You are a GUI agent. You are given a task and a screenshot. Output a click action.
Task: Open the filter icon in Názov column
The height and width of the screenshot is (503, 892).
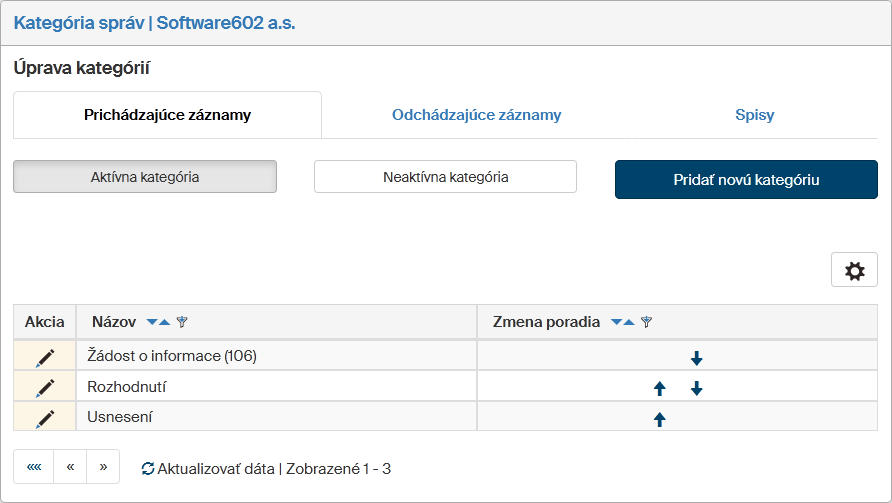[182, 322]
